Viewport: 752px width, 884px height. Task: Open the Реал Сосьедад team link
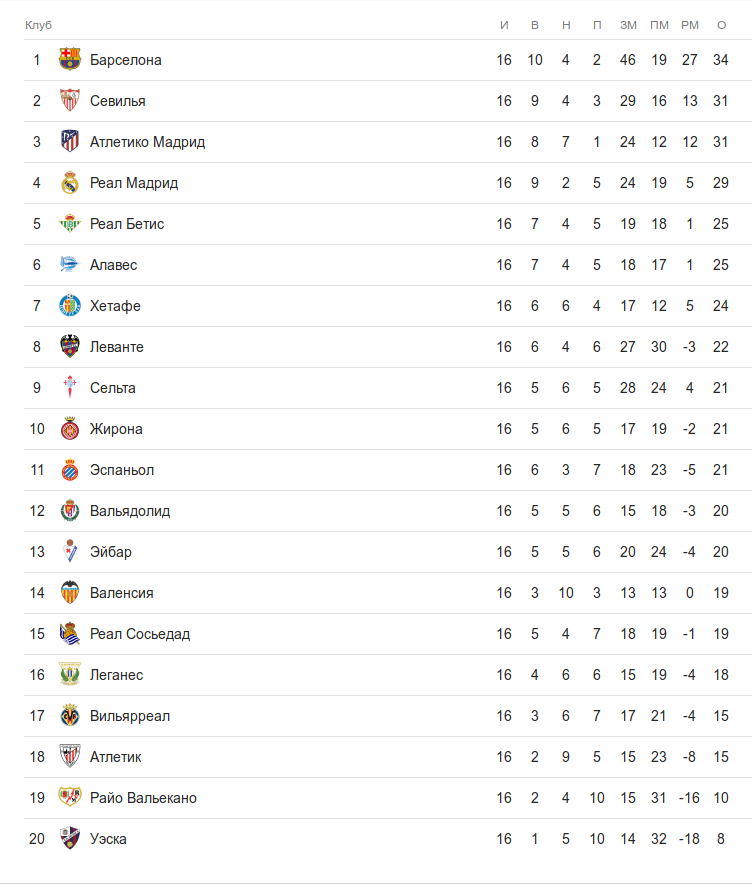tap(140, 634)
